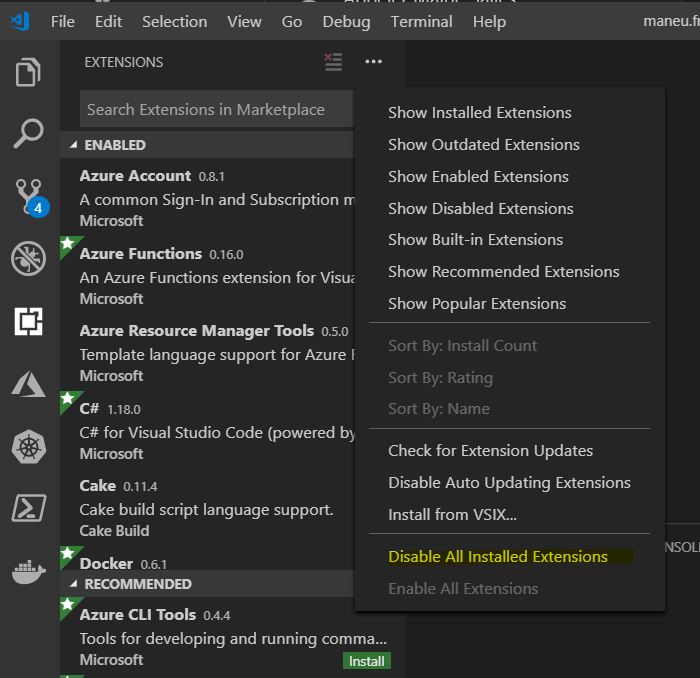Screen dimensions: 700x678
Task: Select the Cake extension entry
Action: [208, 508]
